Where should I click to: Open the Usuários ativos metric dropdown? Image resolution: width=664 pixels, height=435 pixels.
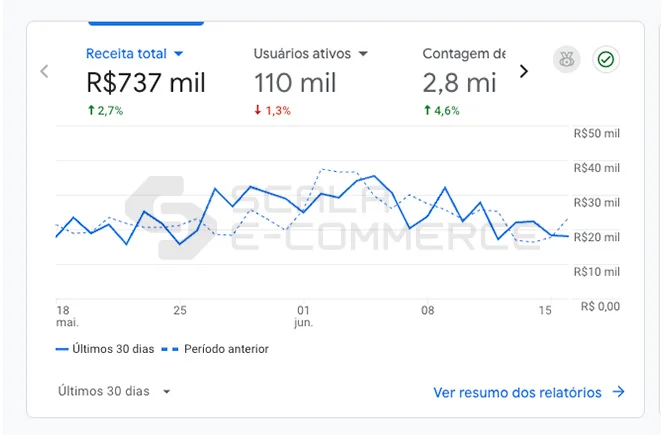tap(363, 53)
